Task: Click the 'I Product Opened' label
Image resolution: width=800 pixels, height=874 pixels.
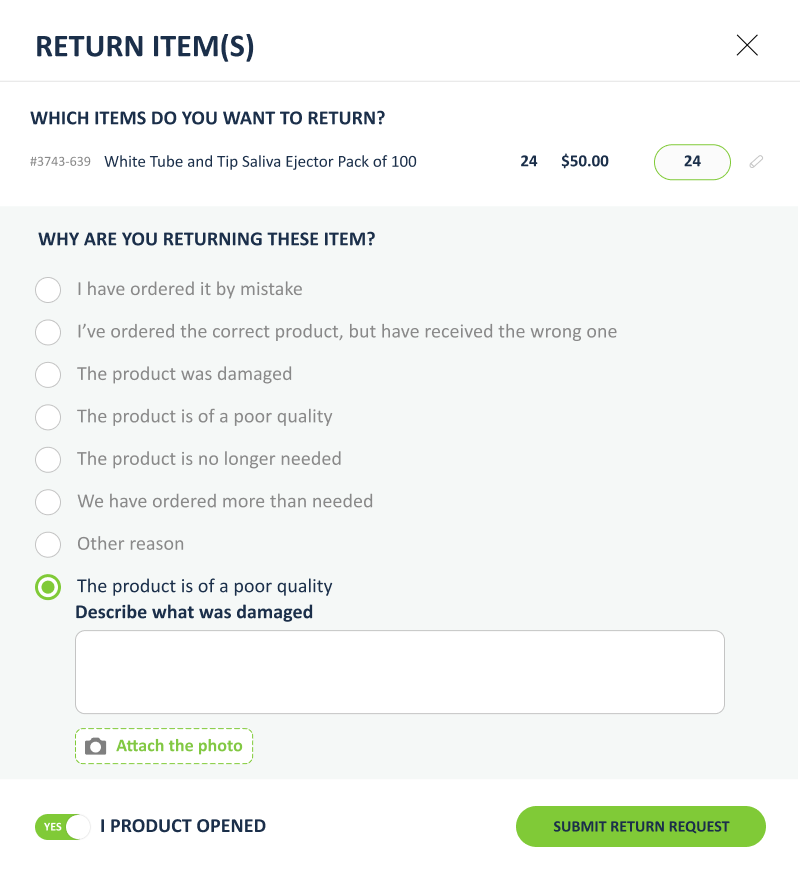Action: (183, 826)
